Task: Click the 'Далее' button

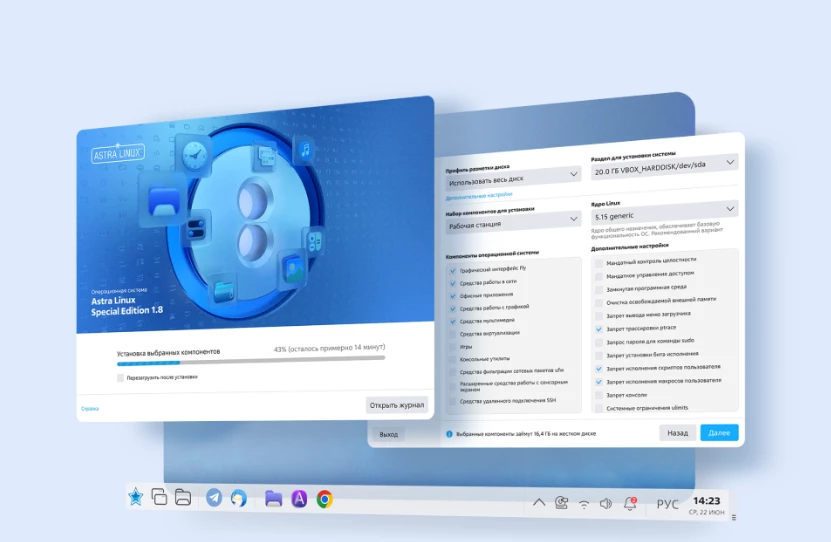Action: click(719, 433)
